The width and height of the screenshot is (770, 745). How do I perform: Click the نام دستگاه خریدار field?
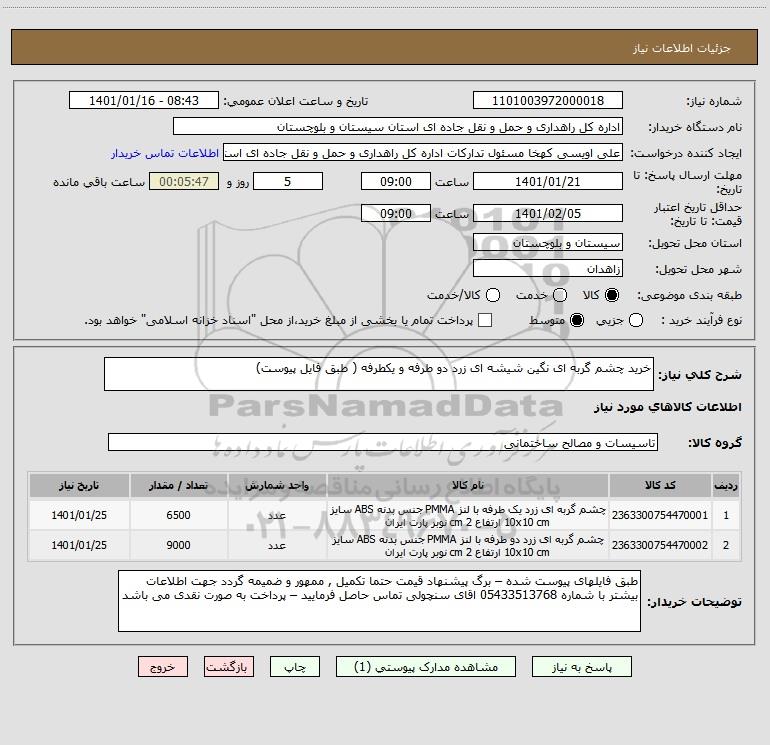(398, 127)
